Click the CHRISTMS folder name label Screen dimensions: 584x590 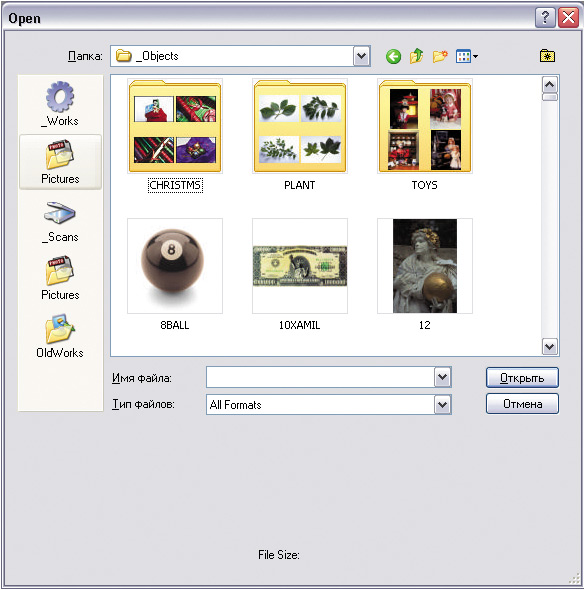175,185
